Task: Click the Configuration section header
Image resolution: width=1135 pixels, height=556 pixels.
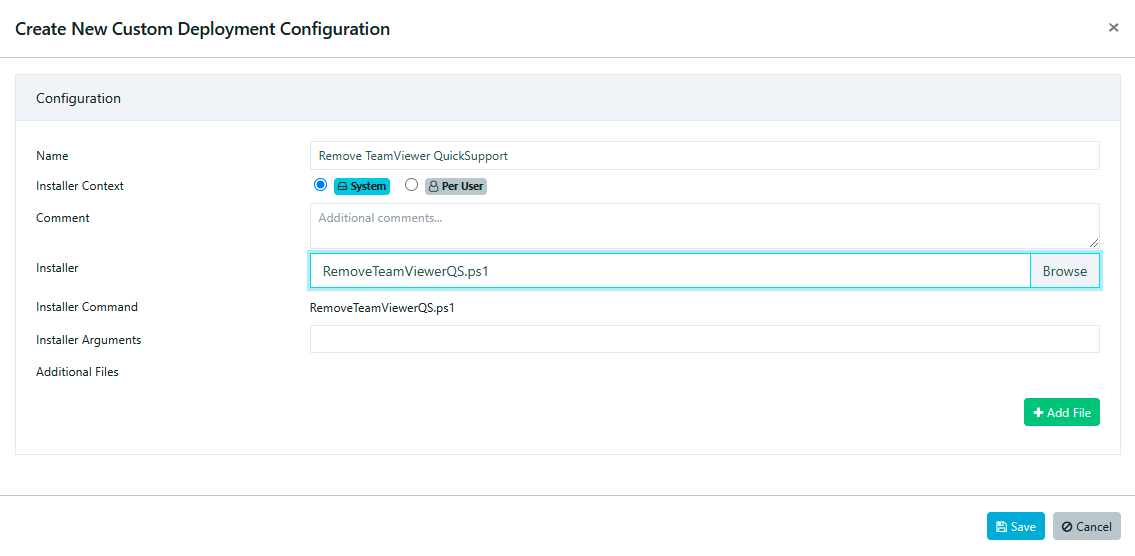Action: pos(568,98)
